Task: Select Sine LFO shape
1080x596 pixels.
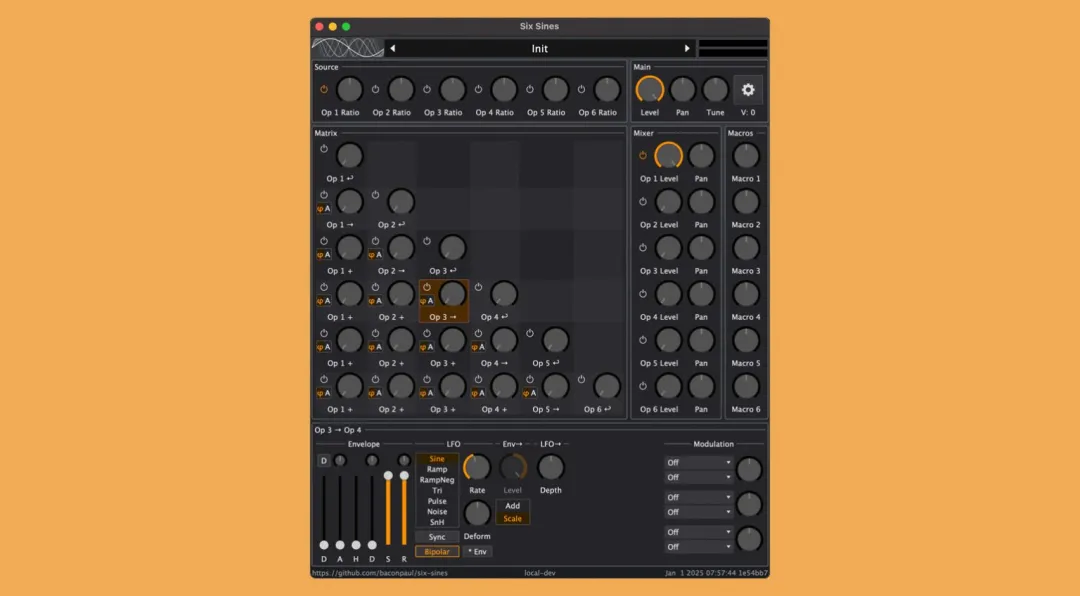Action: pyautogui.click(x=437, y=459)
